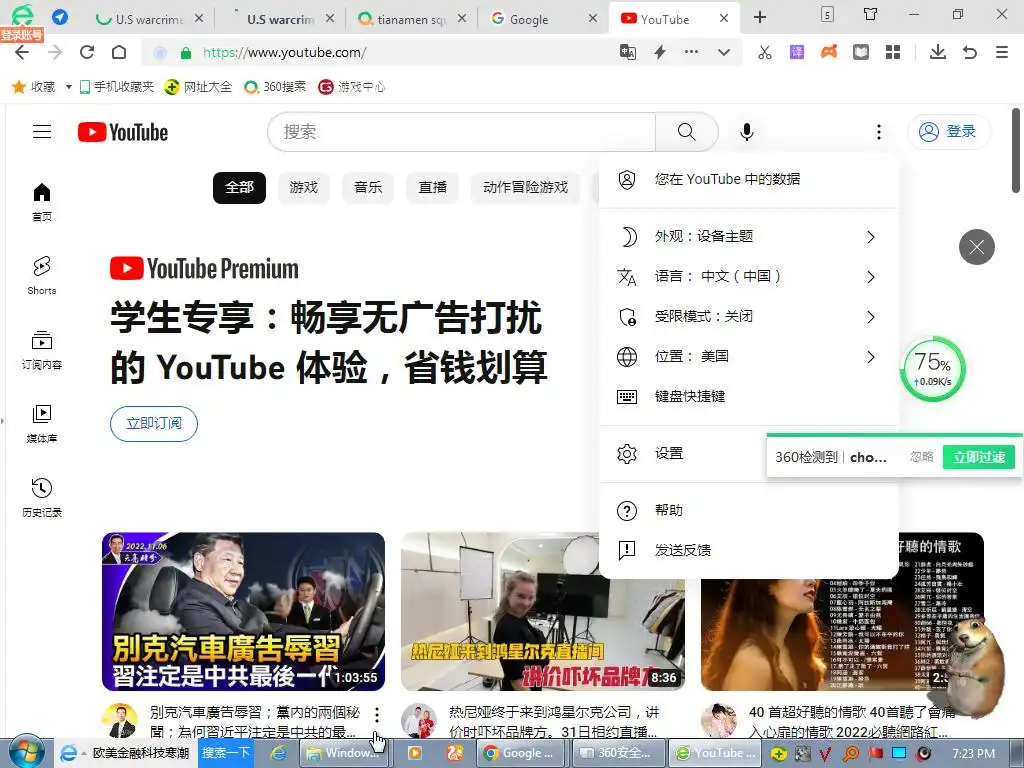This screenshot has width=1024, height=768.
Task: Select the 游戏 filter chip
Action: click(303, 187)
